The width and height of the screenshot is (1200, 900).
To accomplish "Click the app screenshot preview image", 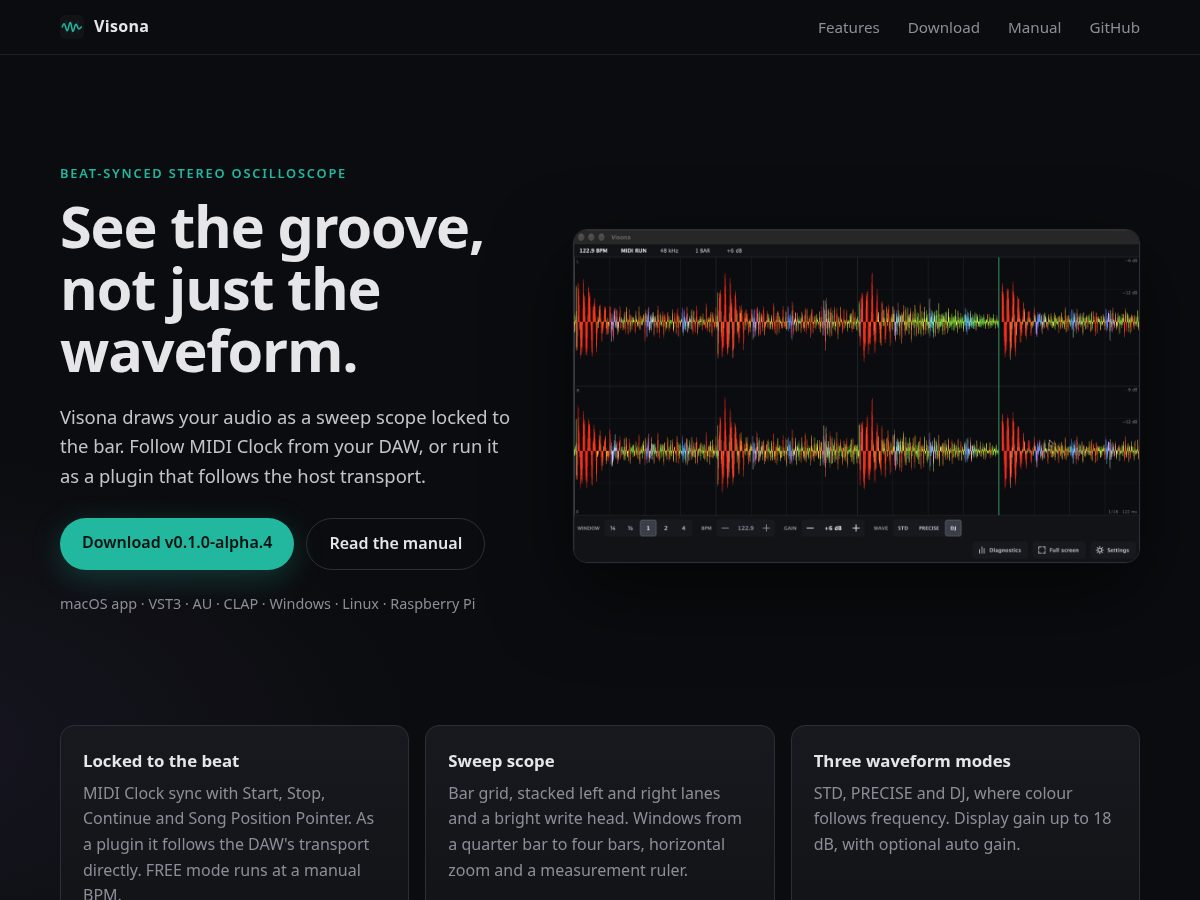I will click(856, 396).
